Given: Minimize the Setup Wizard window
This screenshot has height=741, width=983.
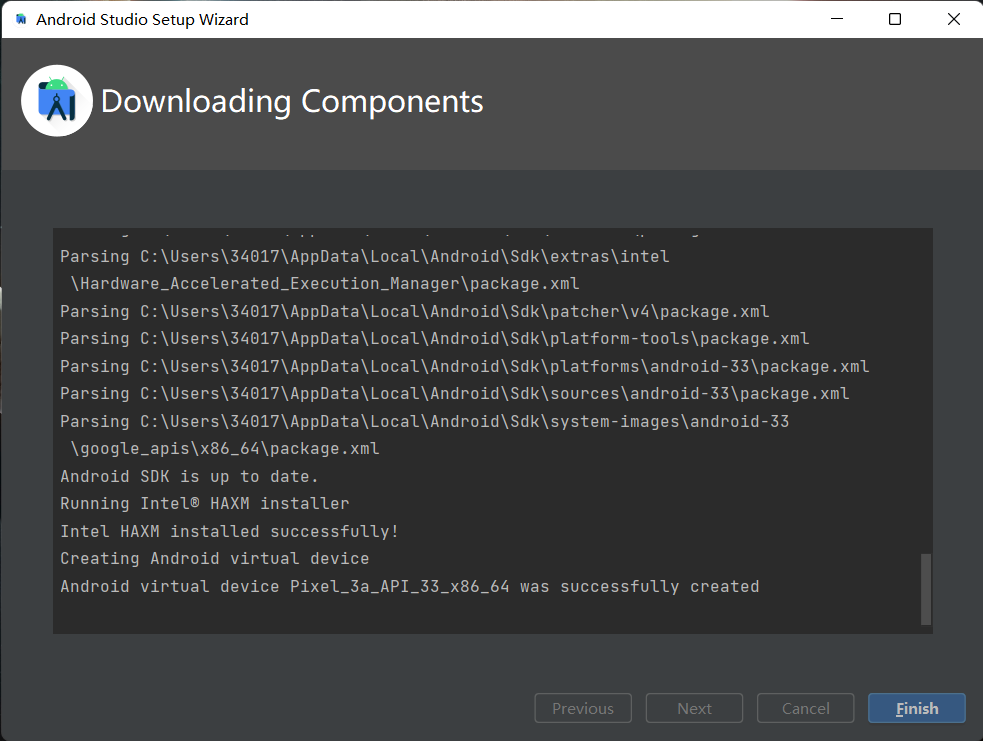Looking at the screenshot, I should click(x=837, y=19).
